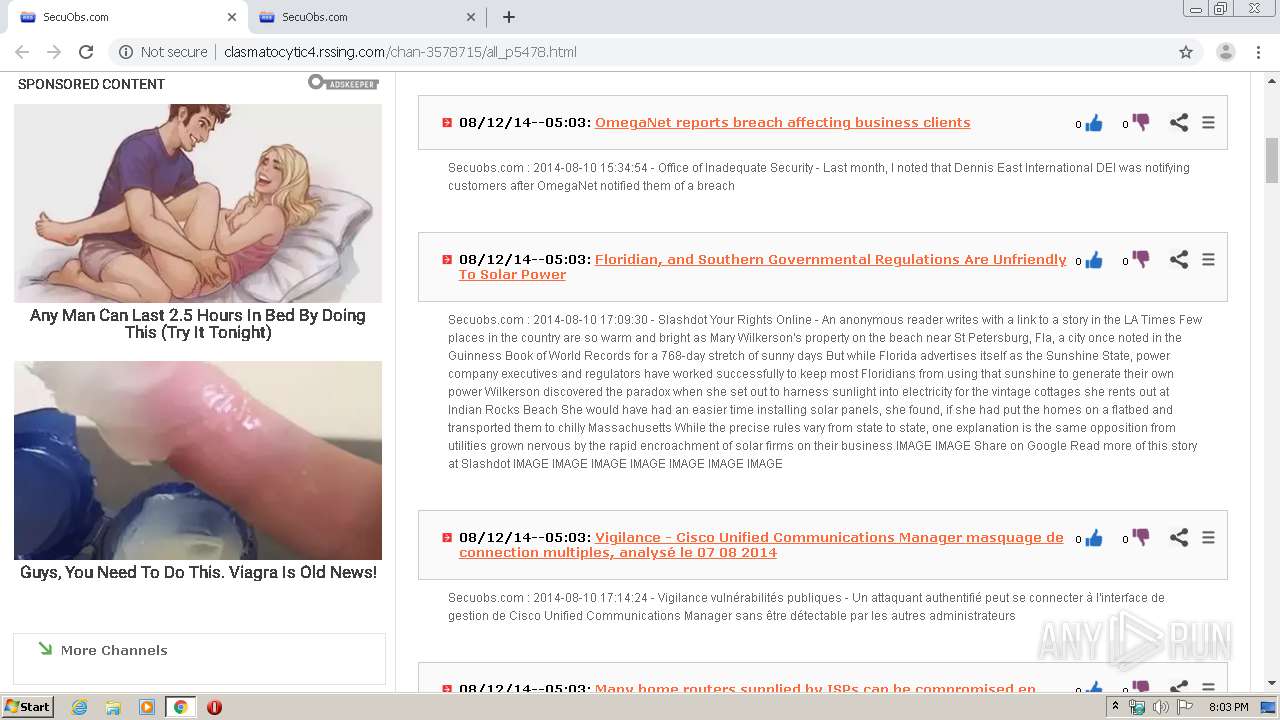Close the second SecuObs.com tab

tap(471, 17)
